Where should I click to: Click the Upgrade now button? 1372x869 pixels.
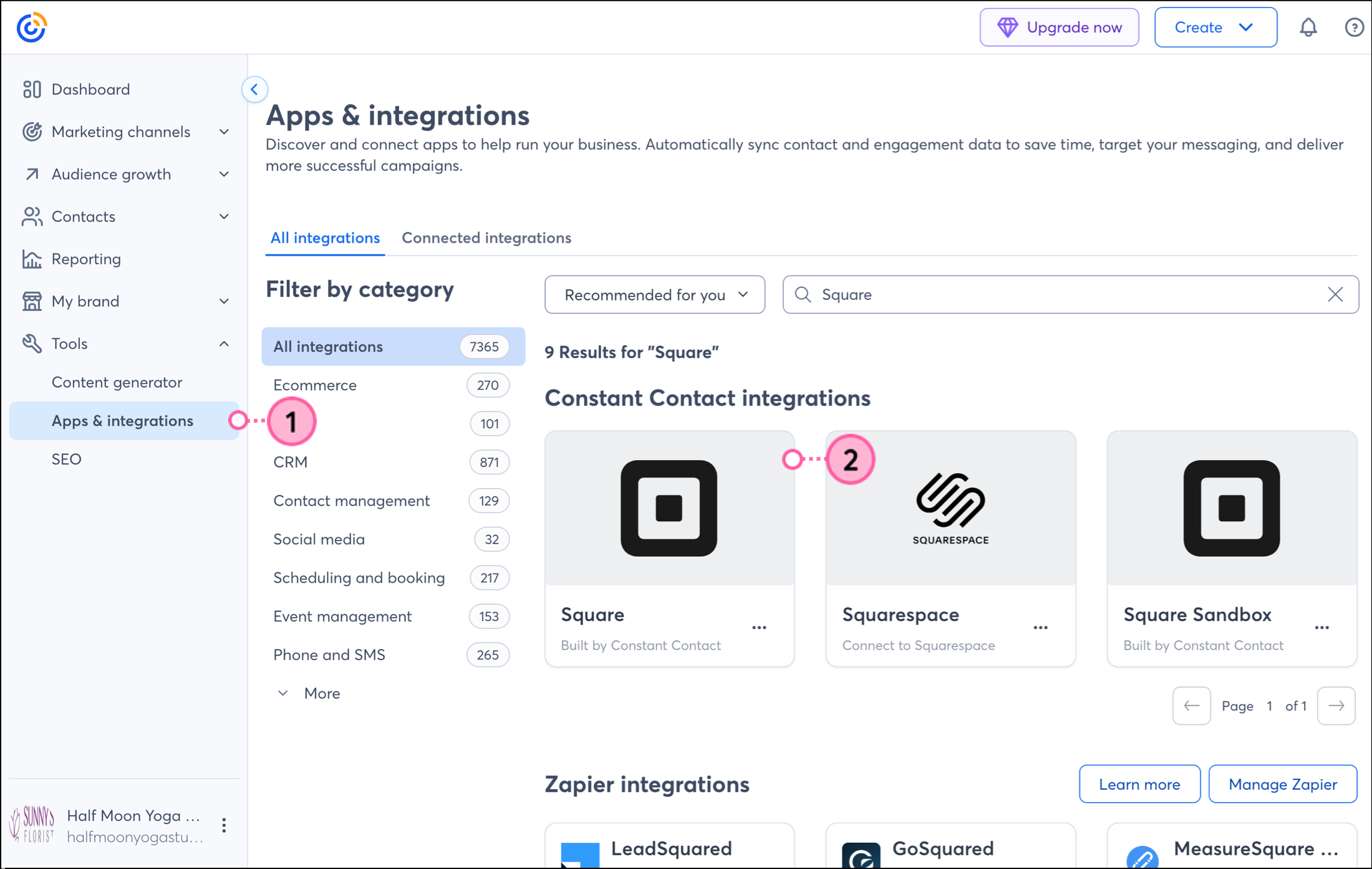click(1059, 27)
